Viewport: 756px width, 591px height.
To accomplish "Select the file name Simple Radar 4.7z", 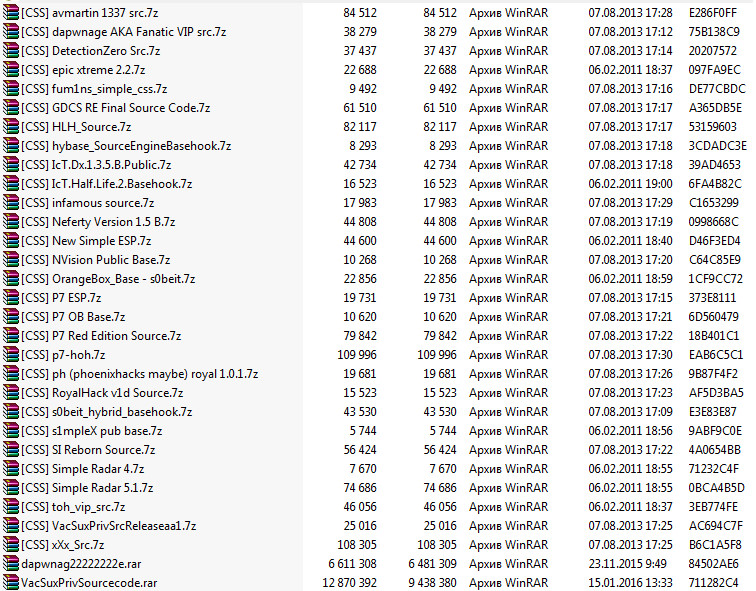I will [x=82, y=469].
